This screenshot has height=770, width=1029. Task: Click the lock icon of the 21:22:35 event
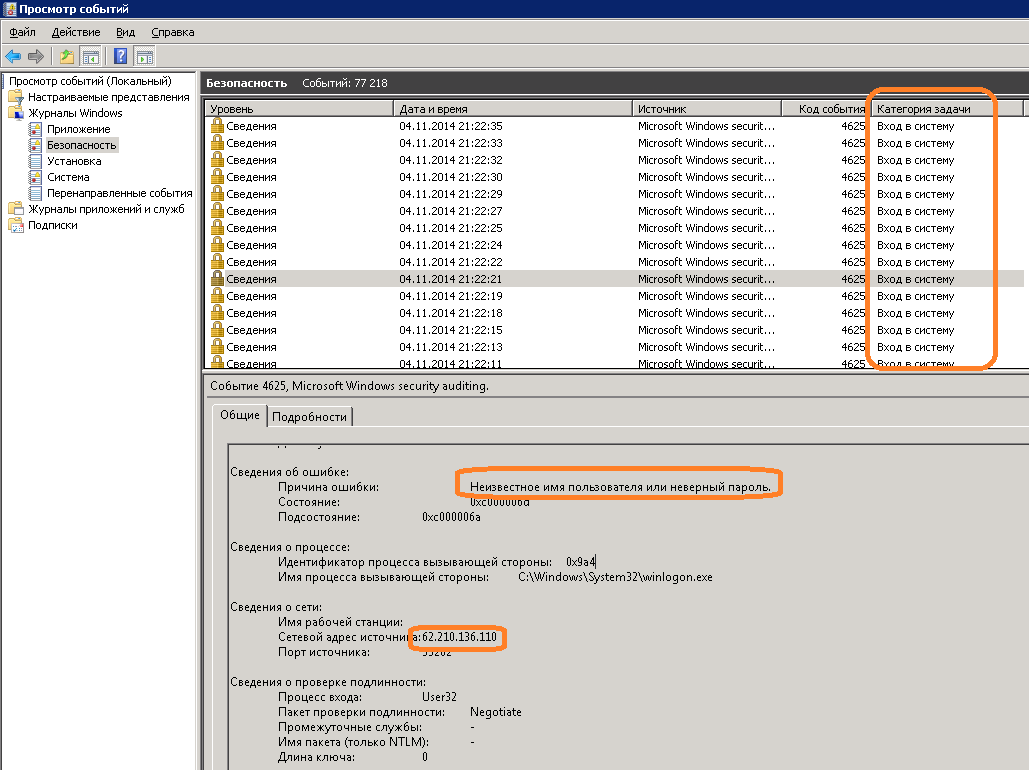pos(217,125)
